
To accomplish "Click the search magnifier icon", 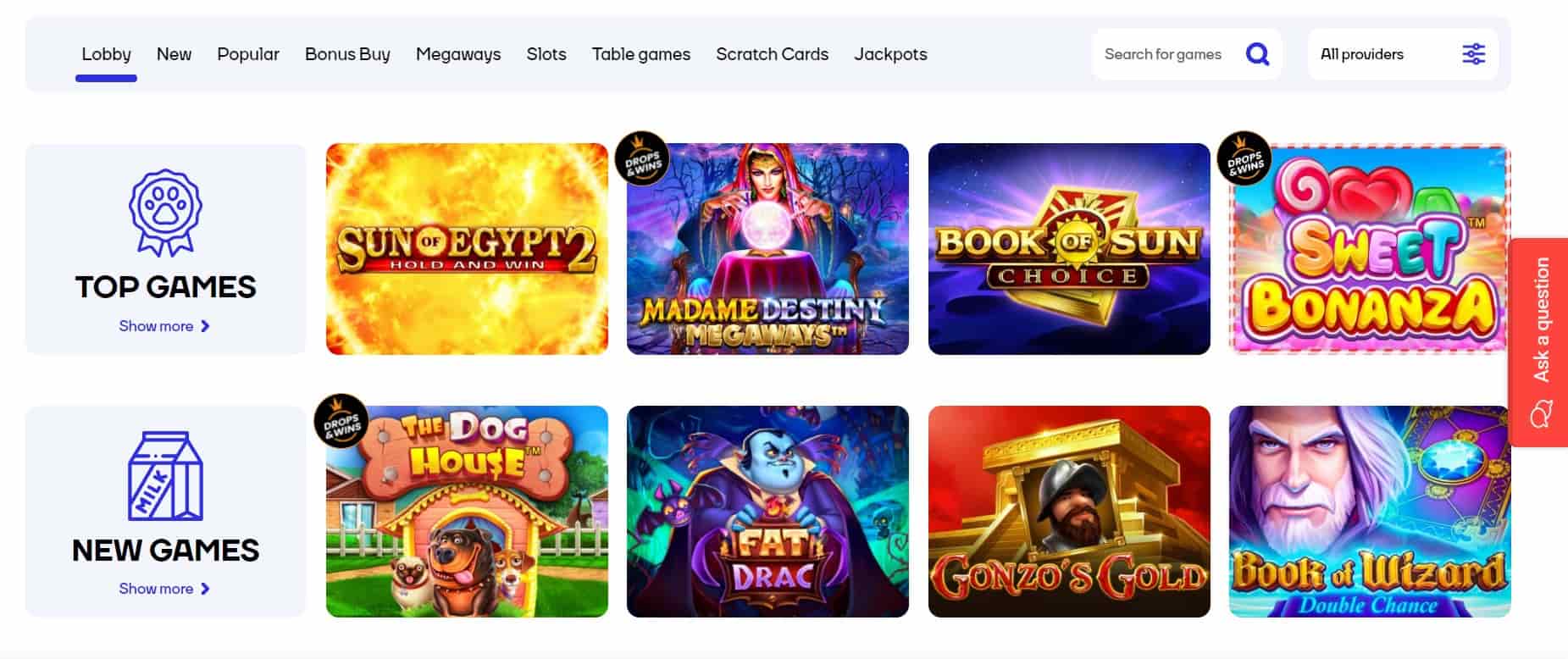I will (x=1258, y=54).
